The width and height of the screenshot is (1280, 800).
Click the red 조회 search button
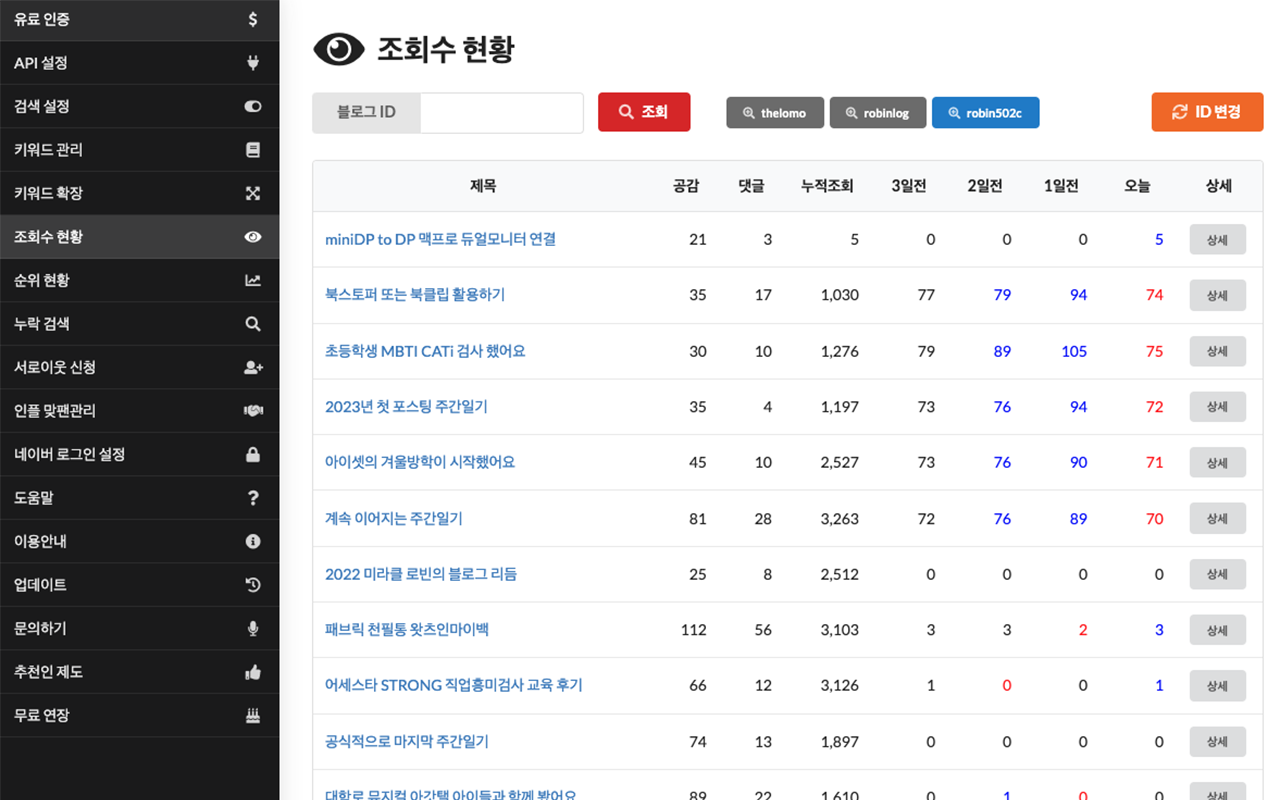point(643,112)
